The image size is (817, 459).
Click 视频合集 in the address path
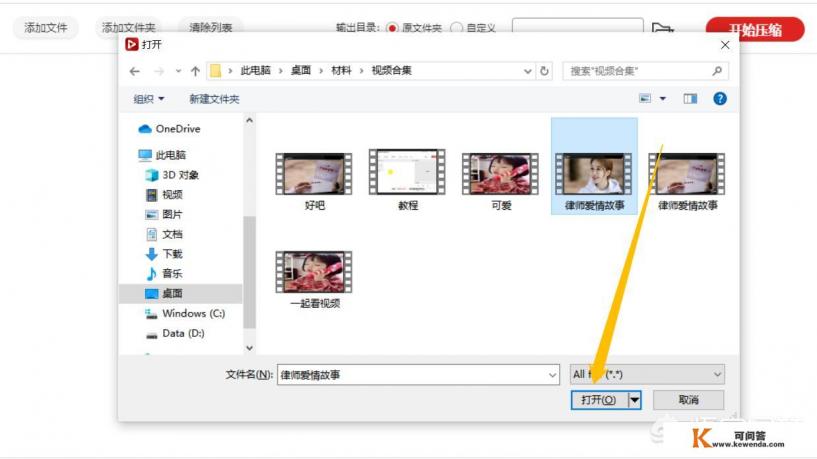click(391, 70)
